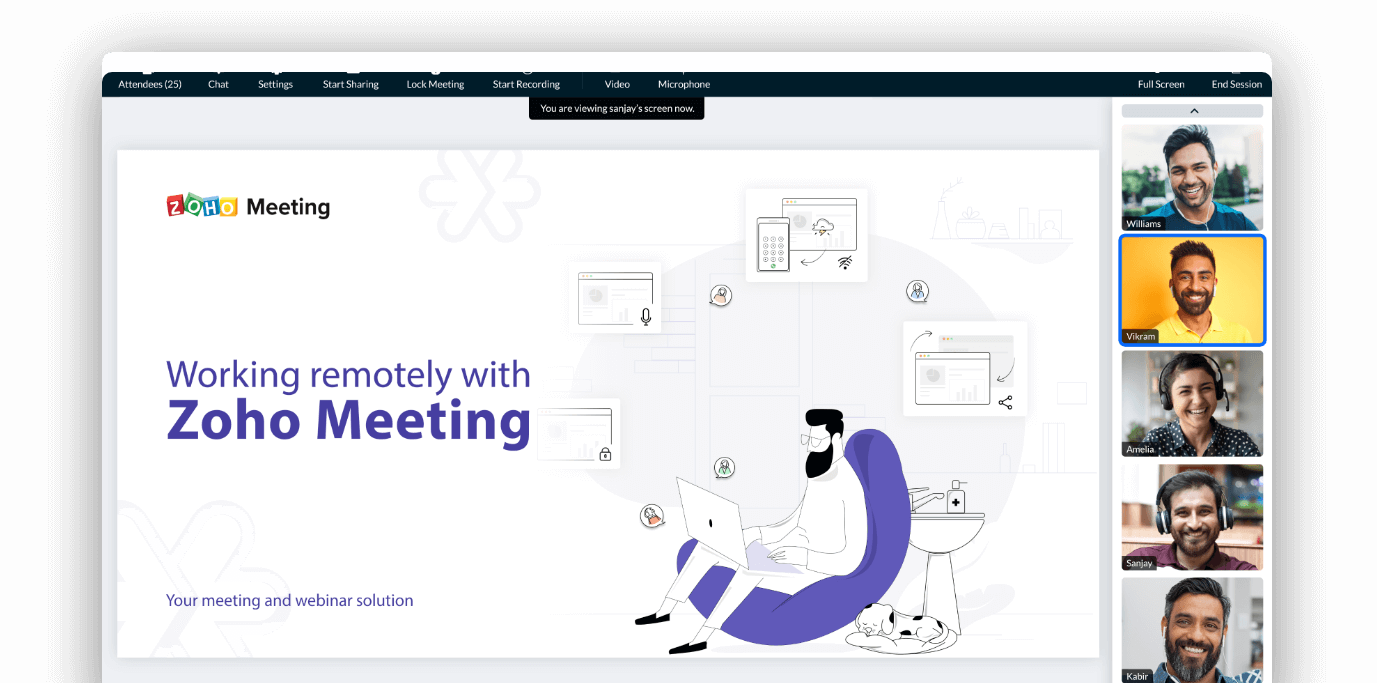The height and width of the screenshot is (683, 1377).
Task: Click the padlock icon on slide card
Action: [605, 454]
